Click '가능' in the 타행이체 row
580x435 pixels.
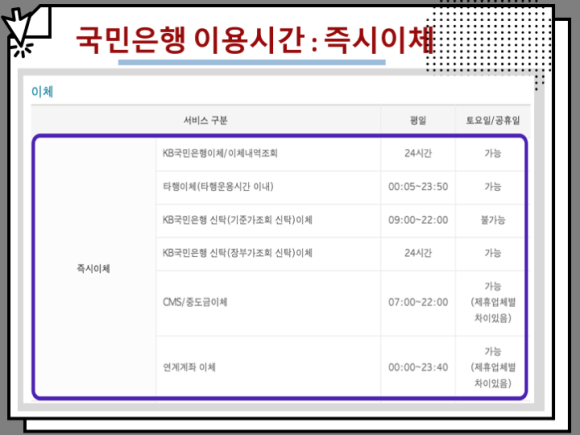[493, 186]
